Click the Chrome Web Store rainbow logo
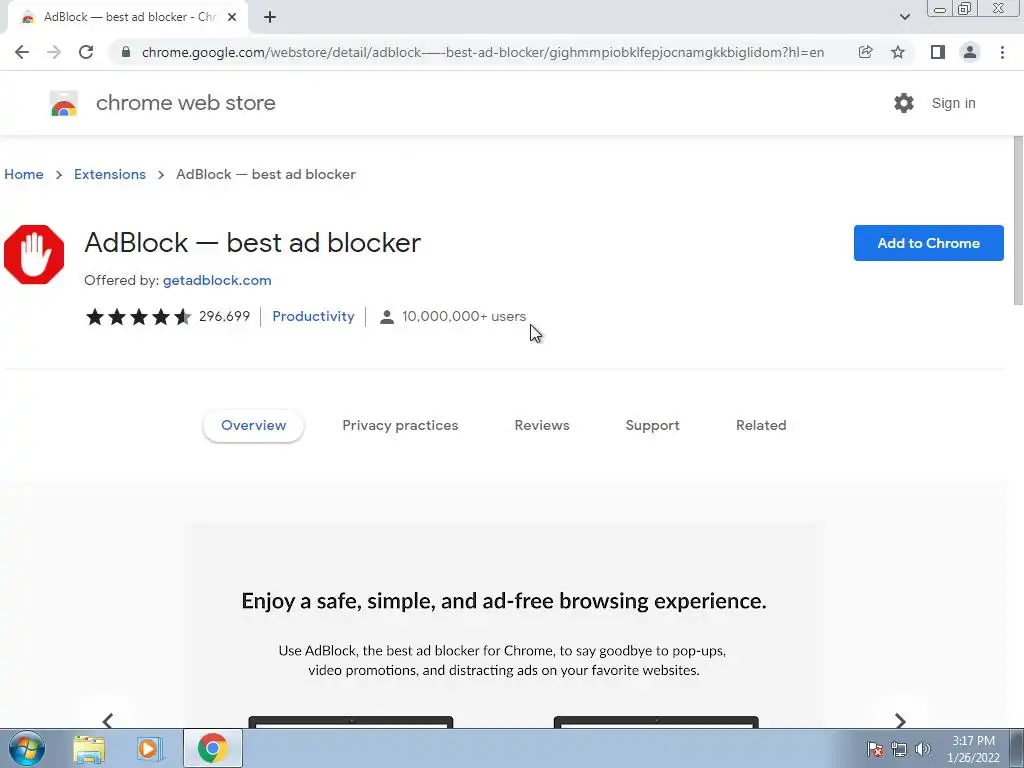The height and width of the screenshot is (768, 1024). click(x=64, y=103)
